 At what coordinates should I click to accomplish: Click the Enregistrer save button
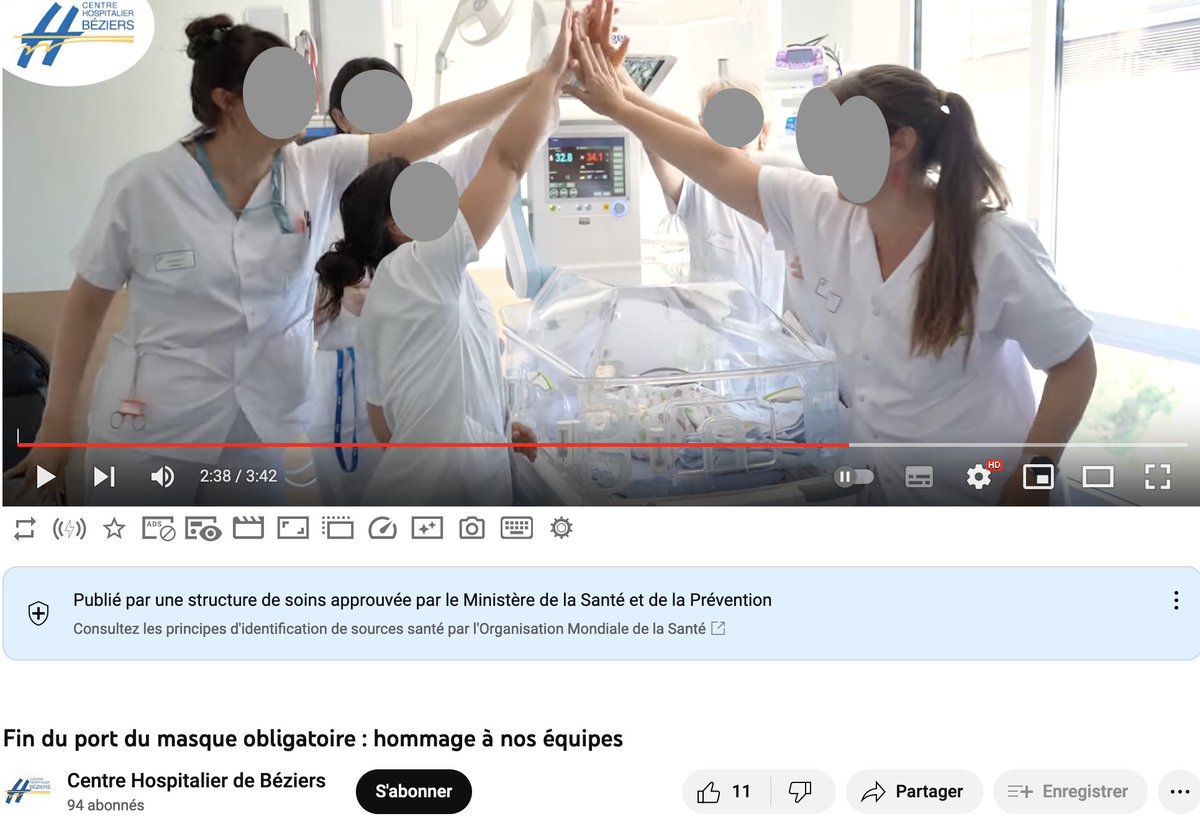click(1070, 791)
